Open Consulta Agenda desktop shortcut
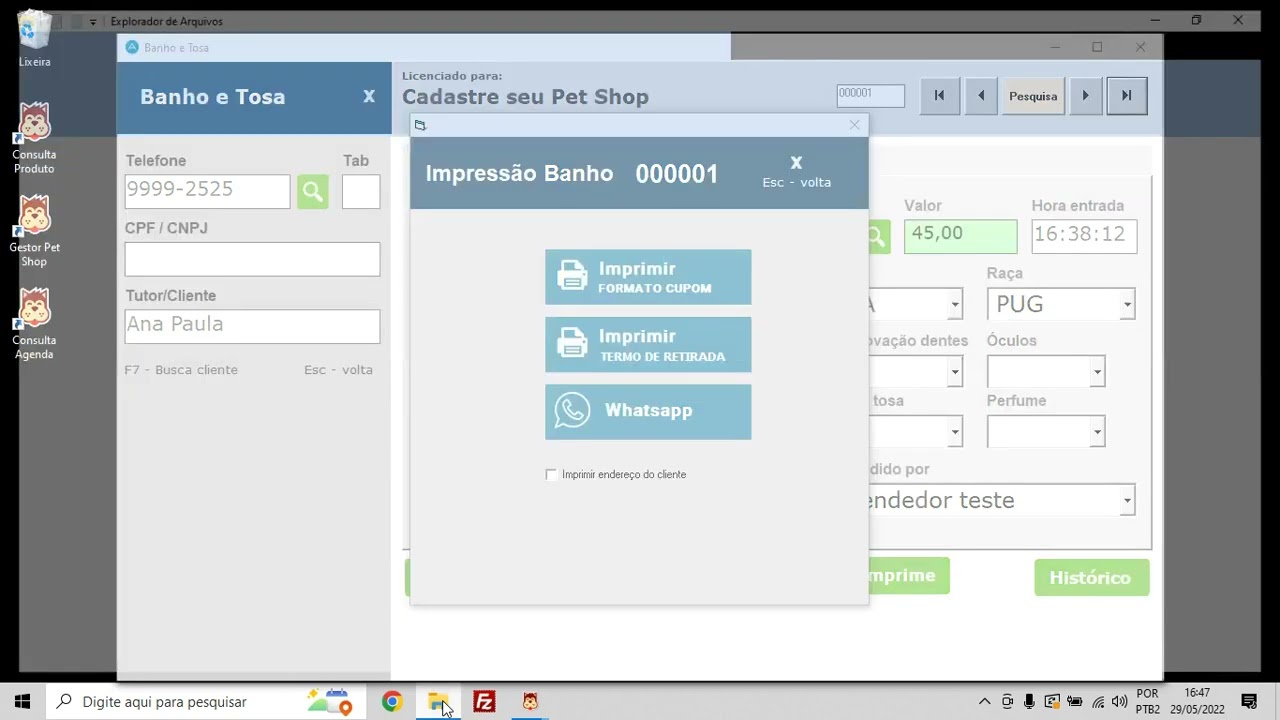1280x720 pixels. click(34, 324)
